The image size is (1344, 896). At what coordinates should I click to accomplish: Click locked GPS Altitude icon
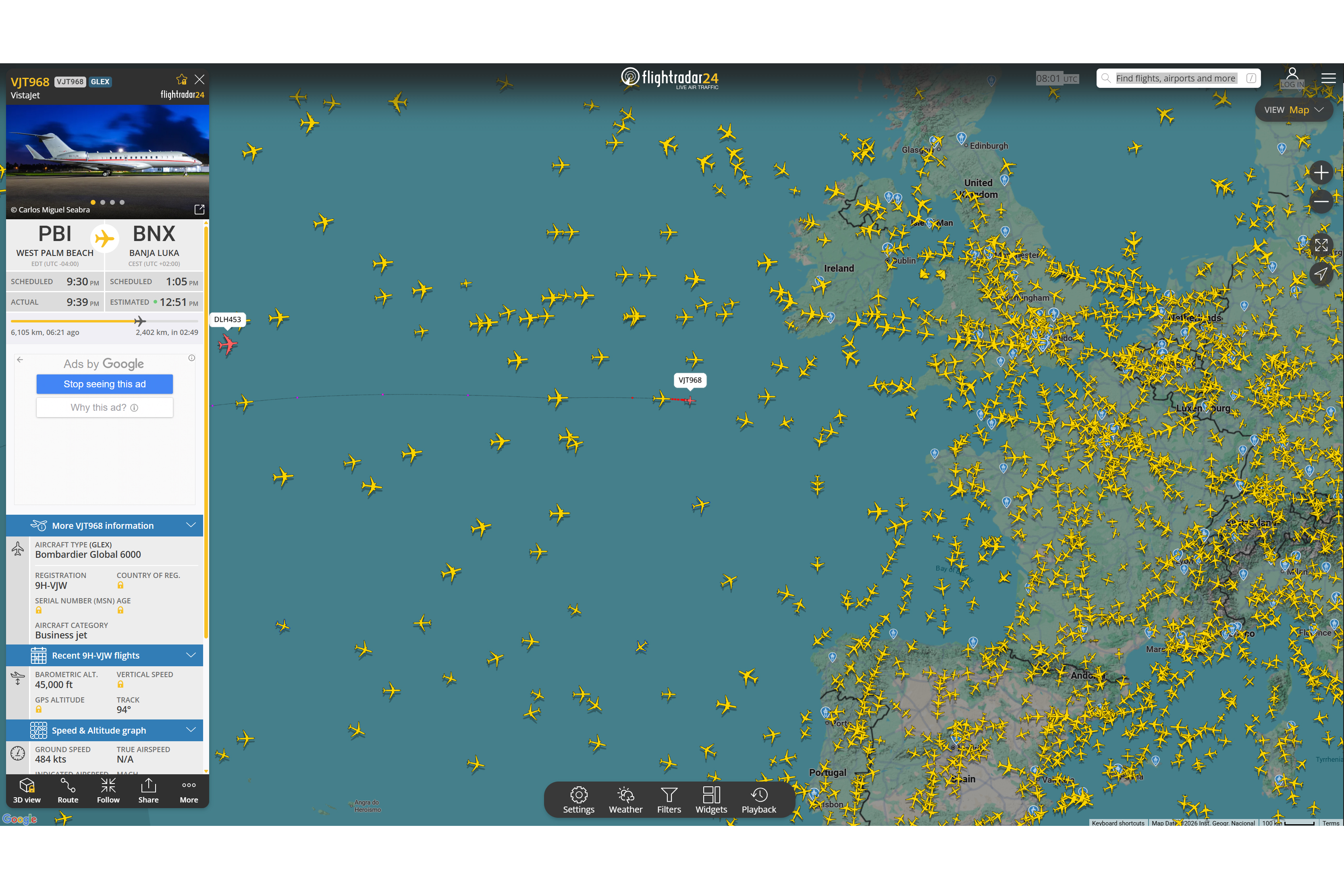coord(39,709)
